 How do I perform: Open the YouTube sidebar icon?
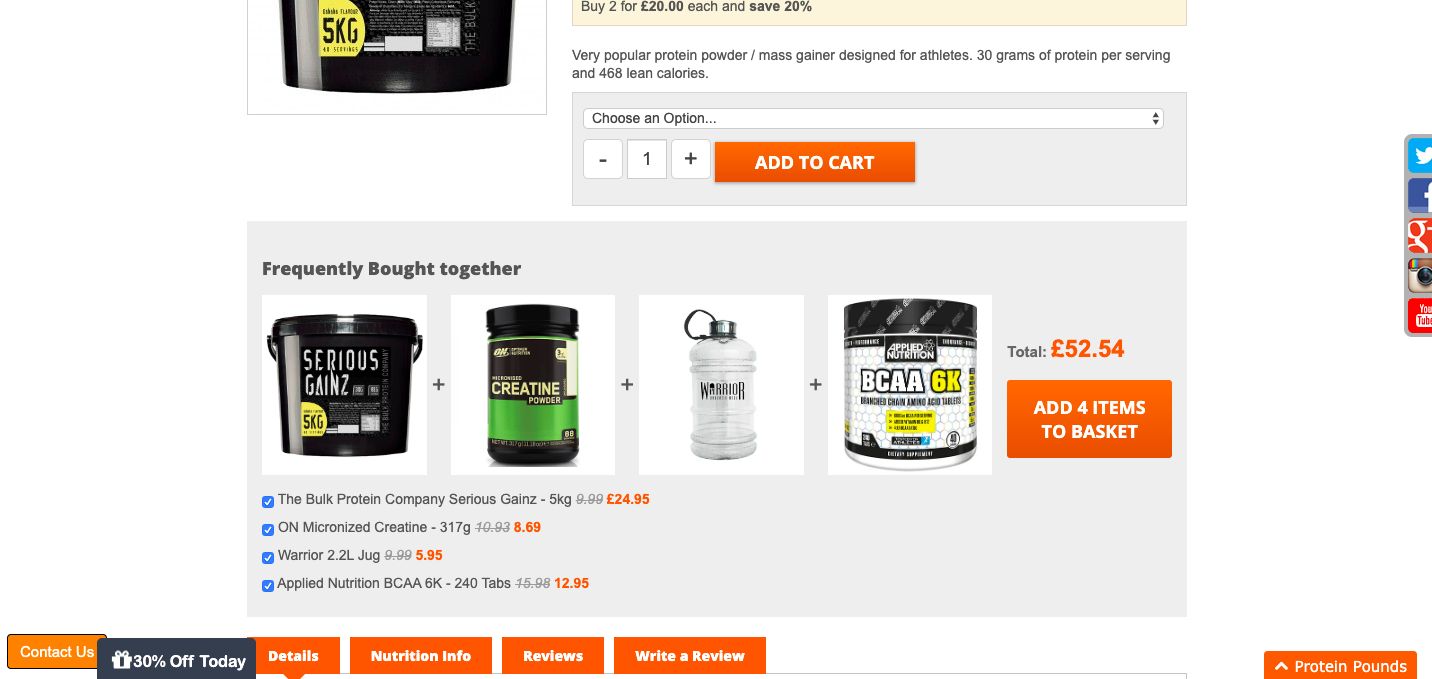1420,315
